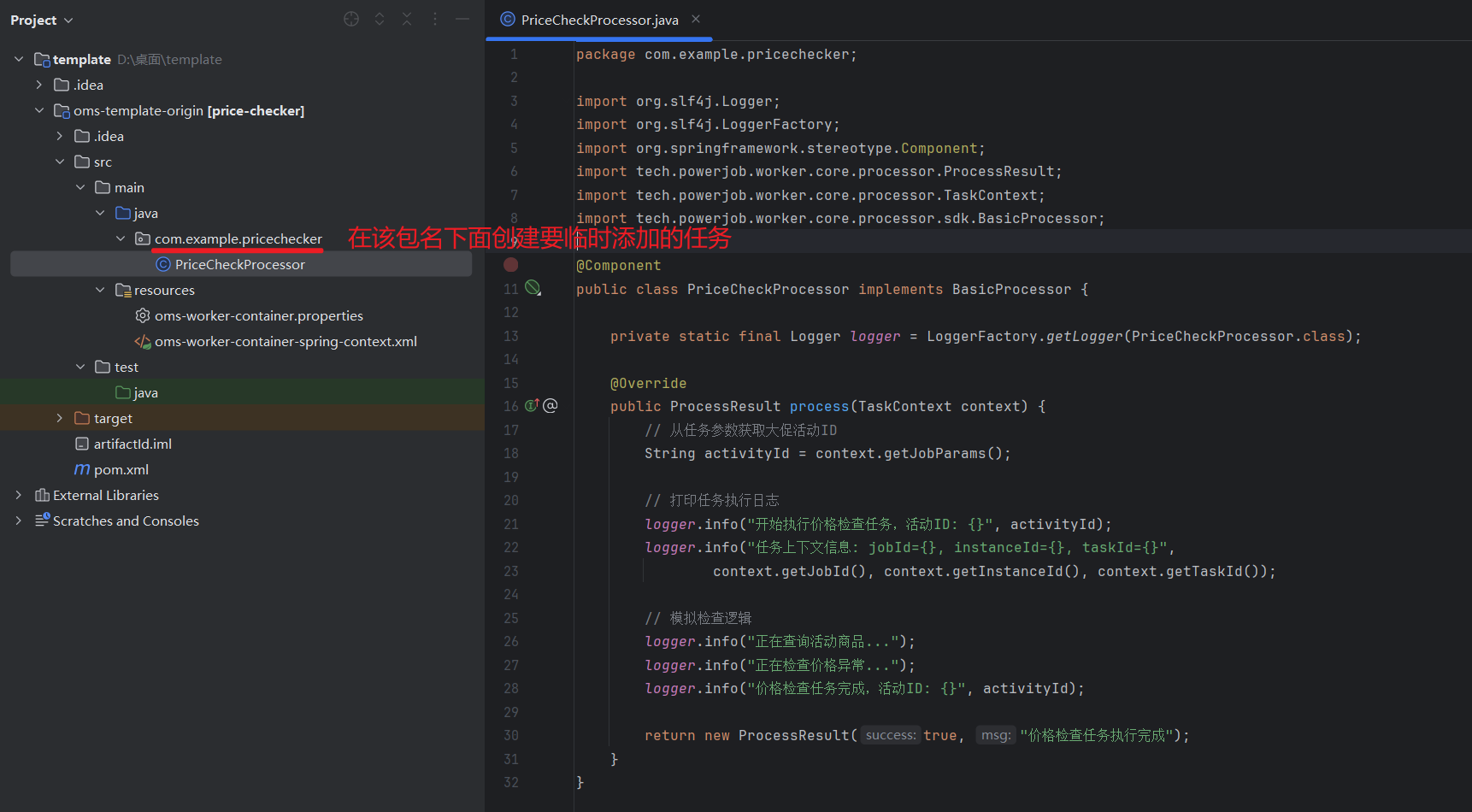
Task: Expand the top-level .idea folder
Action: coord(39,85)
